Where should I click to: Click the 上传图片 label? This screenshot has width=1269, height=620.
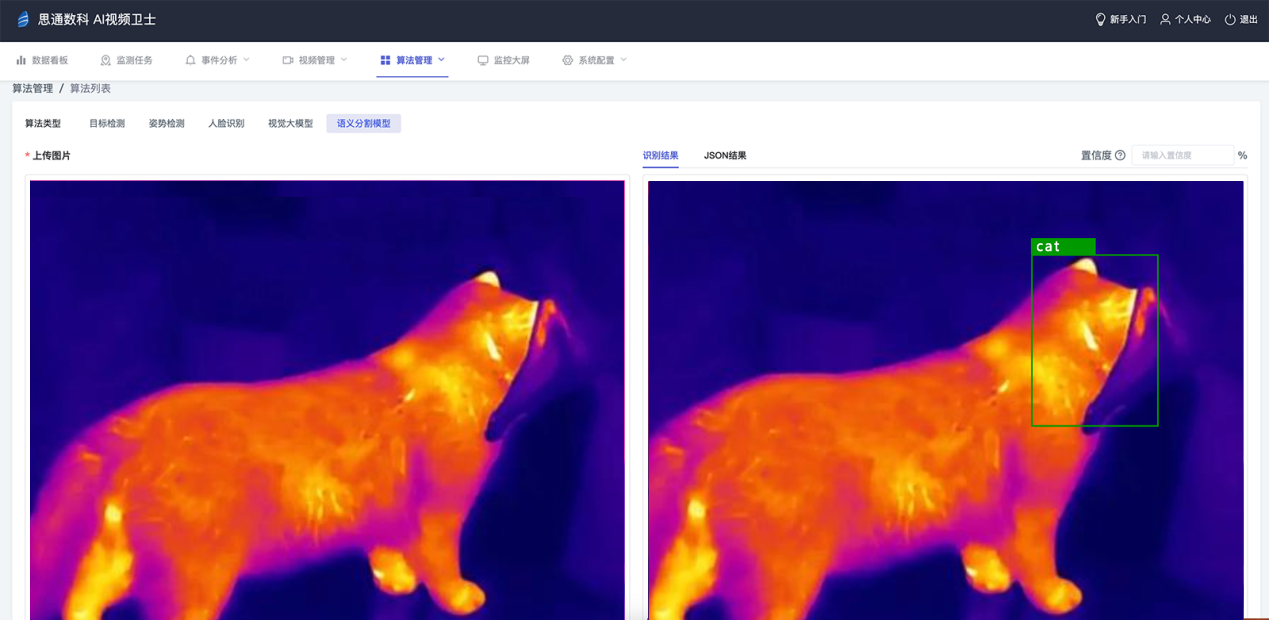pyautogui.click(x=51, y=155)
